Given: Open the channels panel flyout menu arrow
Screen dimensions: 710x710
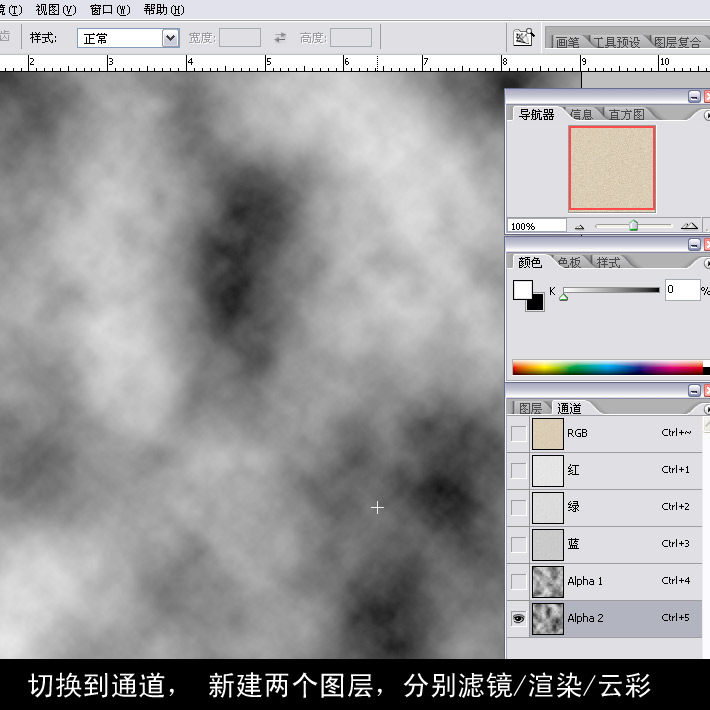Looking at the screenshot, I should 707,409.
